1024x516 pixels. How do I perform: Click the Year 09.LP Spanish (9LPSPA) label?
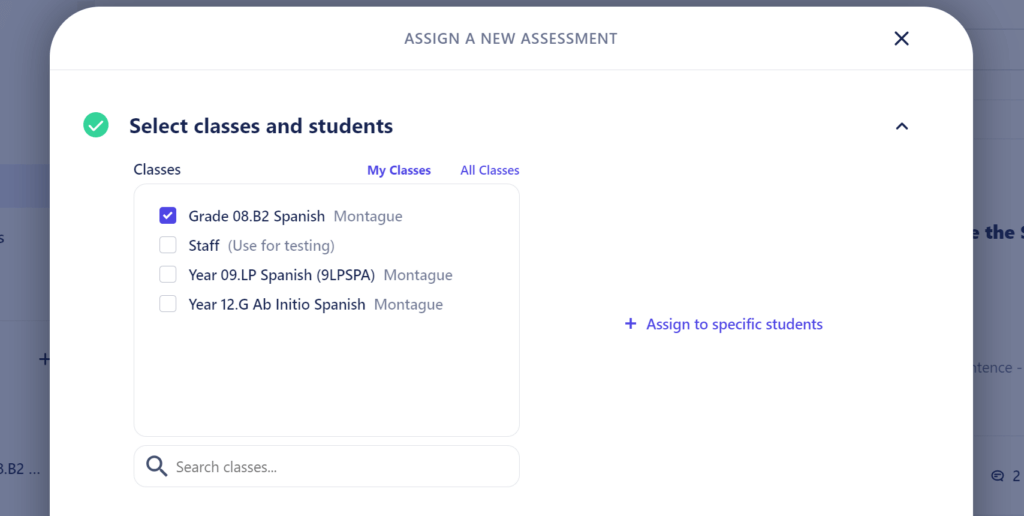(281, 275)
